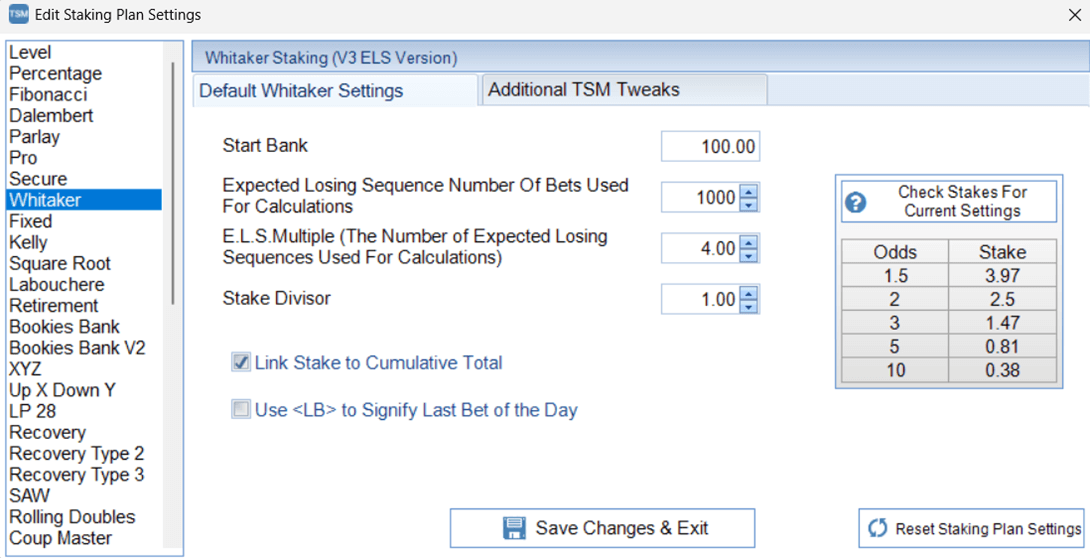This screenshot has height=558, width=1090.
Task: Click the Start Bank input field
Action: (710, 147)
